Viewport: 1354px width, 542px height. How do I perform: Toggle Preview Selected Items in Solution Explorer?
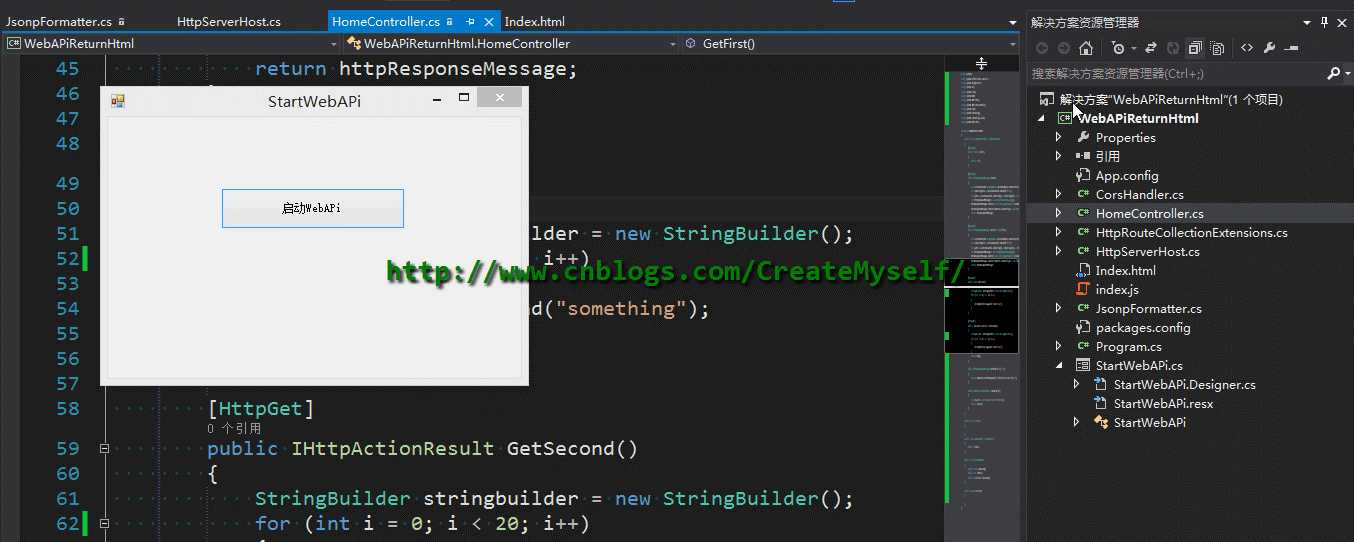(x=1291, y=48)
